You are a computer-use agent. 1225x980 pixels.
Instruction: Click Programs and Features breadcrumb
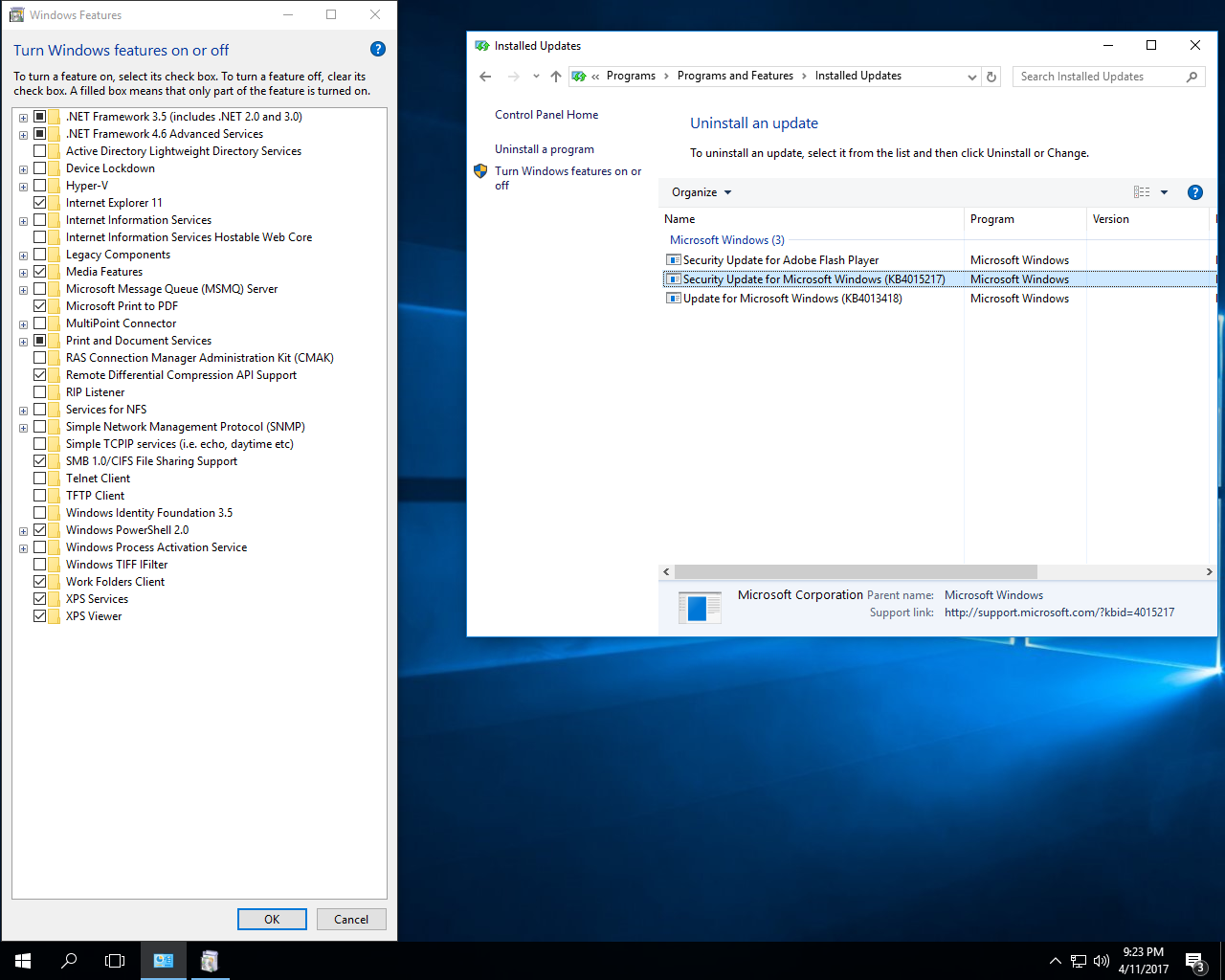(x=735, y=76)
